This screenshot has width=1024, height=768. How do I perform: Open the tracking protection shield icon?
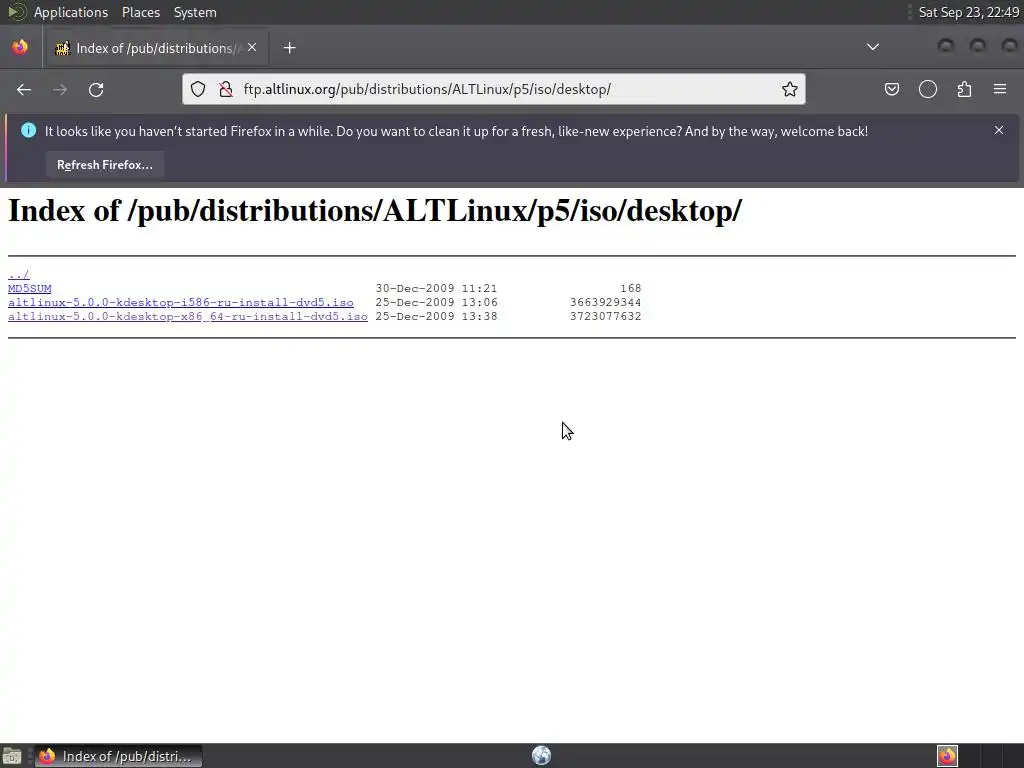point(198,89)
